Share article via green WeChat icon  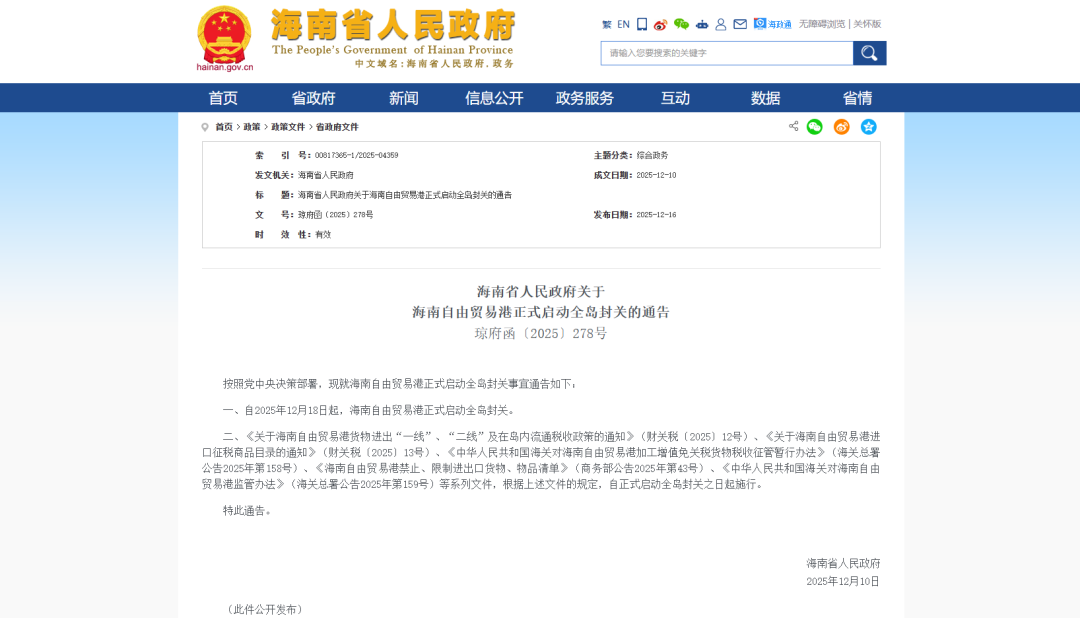point(815,127)
